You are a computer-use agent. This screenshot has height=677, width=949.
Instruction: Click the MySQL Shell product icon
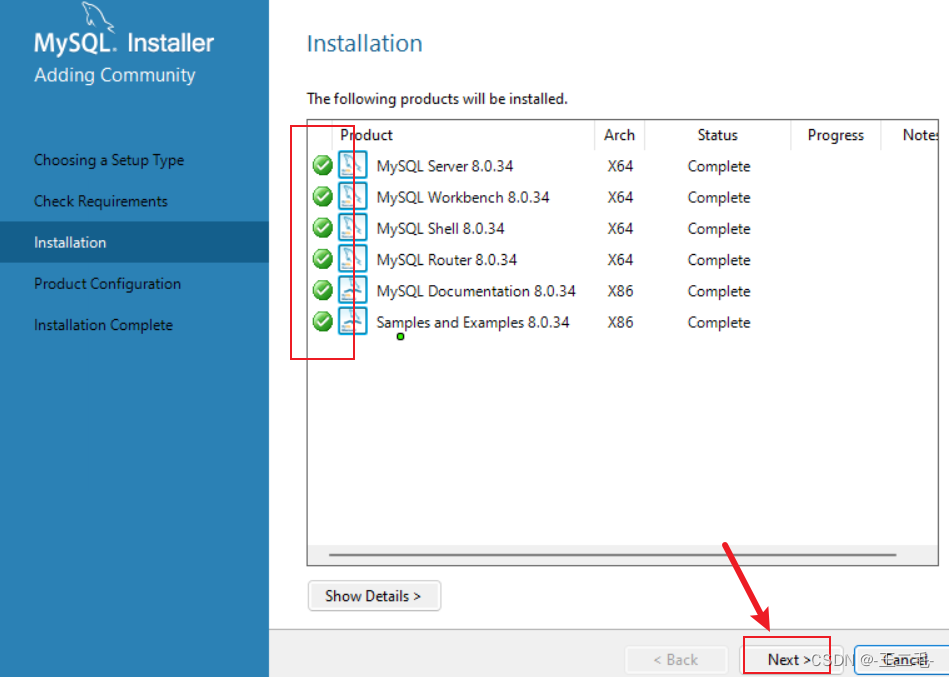pyautogui.click(x=353, y=228)
